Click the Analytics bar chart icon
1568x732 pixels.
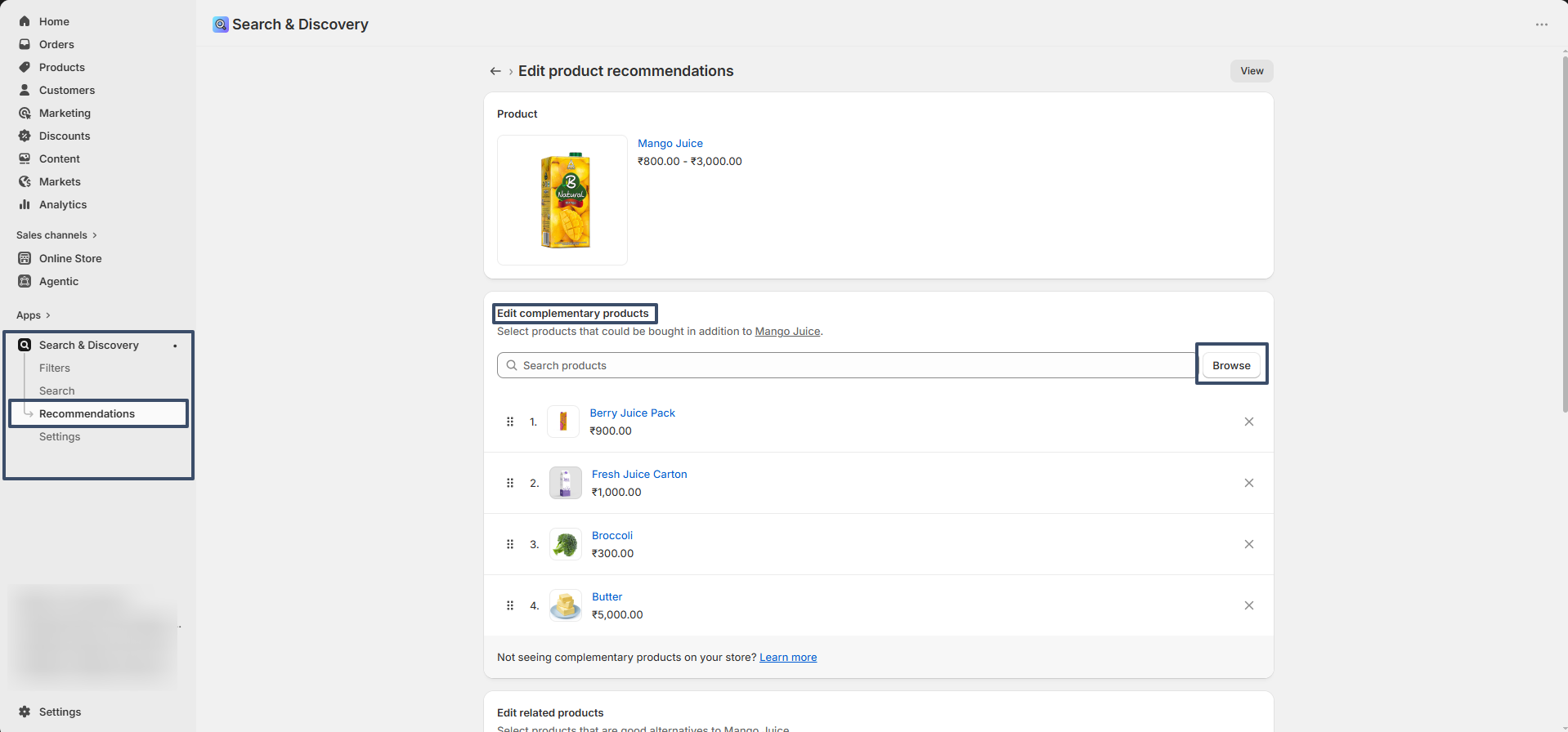coord(25,204)
